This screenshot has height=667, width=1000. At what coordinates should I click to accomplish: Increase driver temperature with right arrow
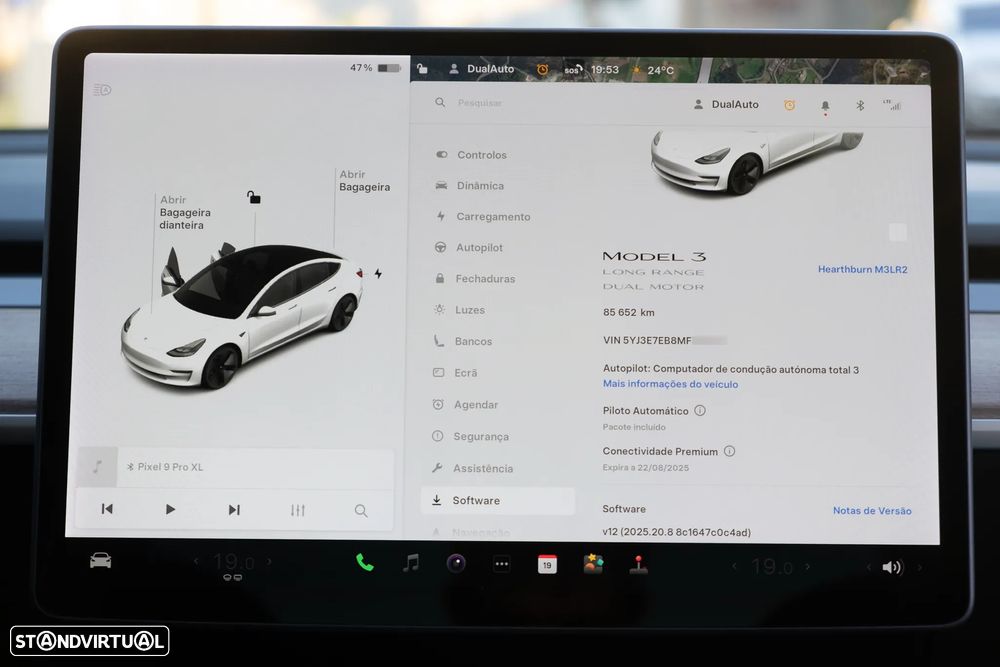point(270,561)
